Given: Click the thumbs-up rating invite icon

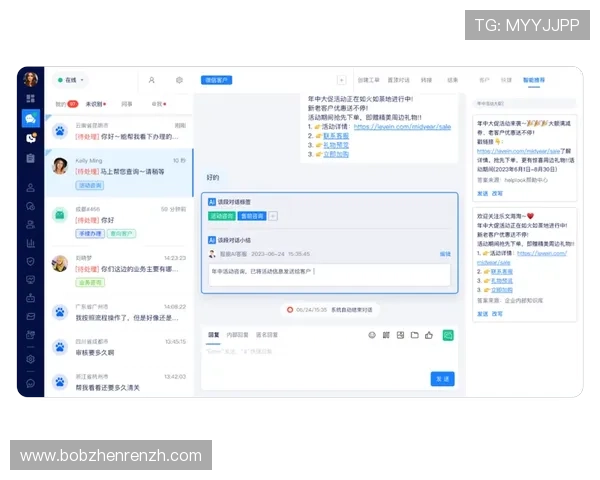Looking at the screenshot, I should click(x=429, y=335).
